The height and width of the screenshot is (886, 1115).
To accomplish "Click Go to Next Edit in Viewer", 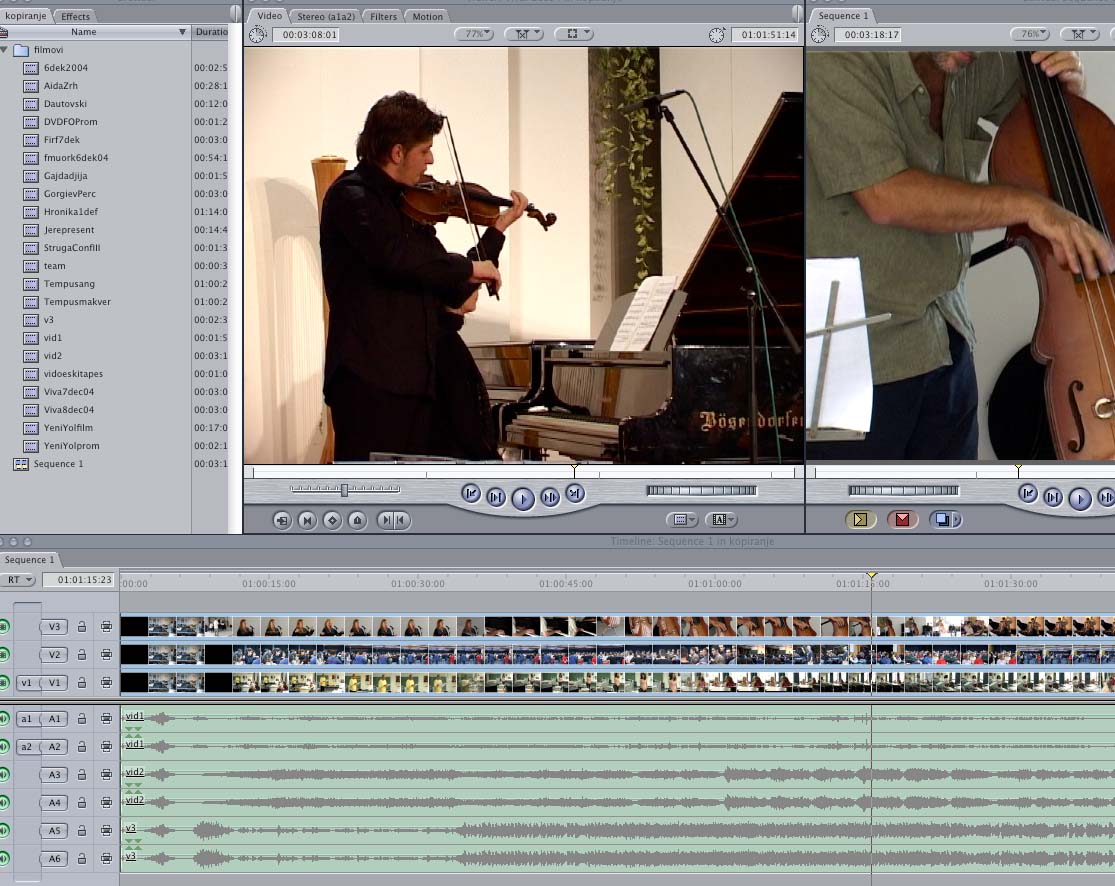I will tap(575, 493).
